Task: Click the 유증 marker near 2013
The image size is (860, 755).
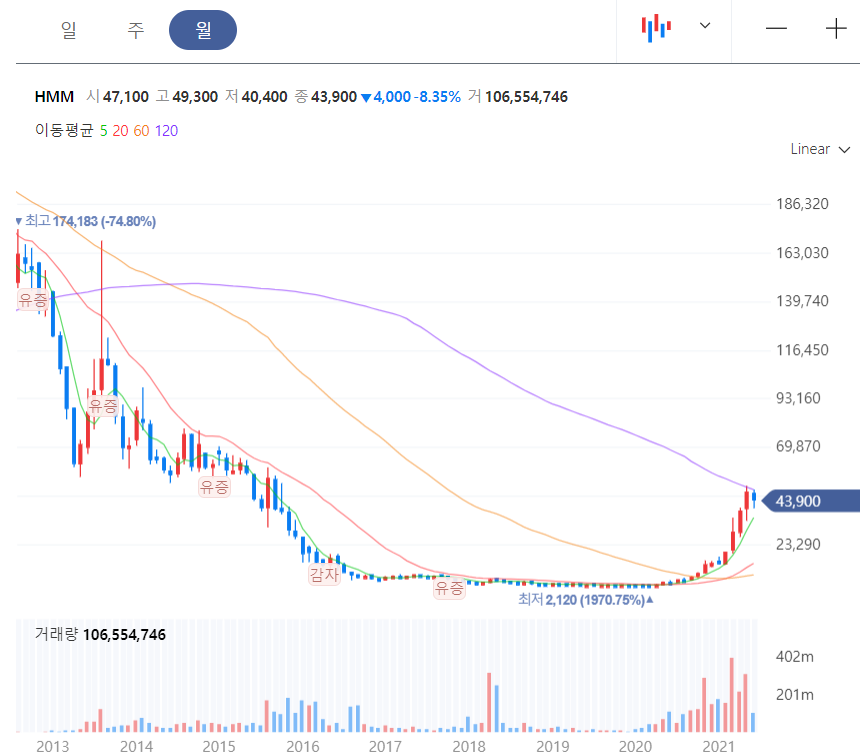Action: point(33,300)
